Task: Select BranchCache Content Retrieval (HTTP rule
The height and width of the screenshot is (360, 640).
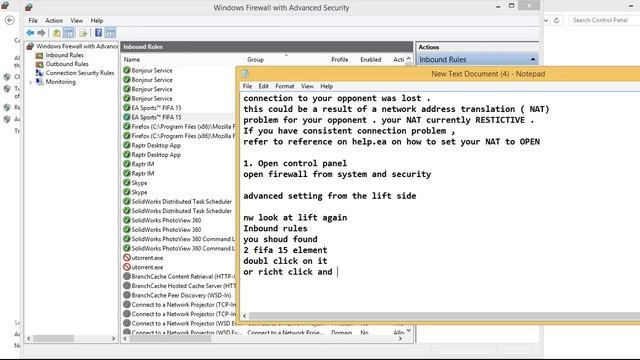Action: tap(184, 276)
